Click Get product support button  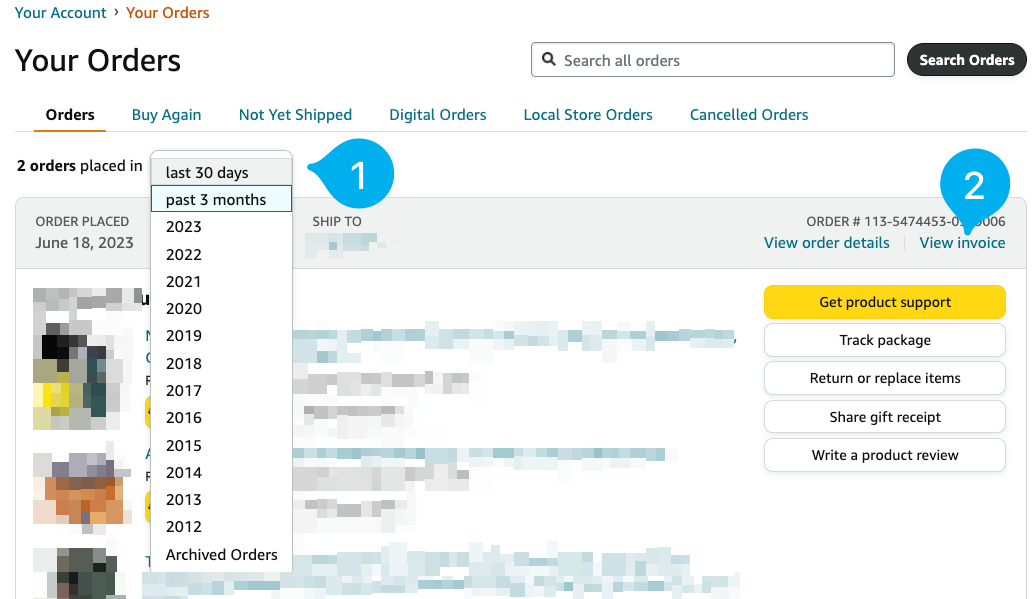pyautogui.click(x=885, y=302)
